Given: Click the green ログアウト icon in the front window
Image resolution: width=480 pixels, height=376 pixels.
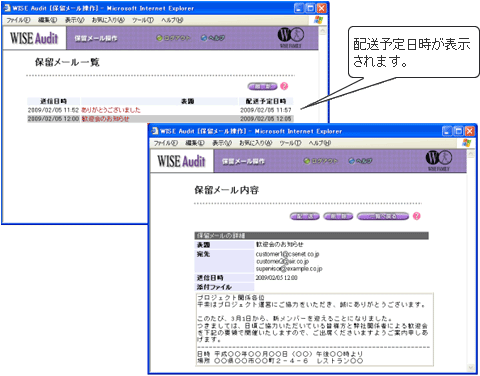Looking at the screenshot, I should coord(307,161).
